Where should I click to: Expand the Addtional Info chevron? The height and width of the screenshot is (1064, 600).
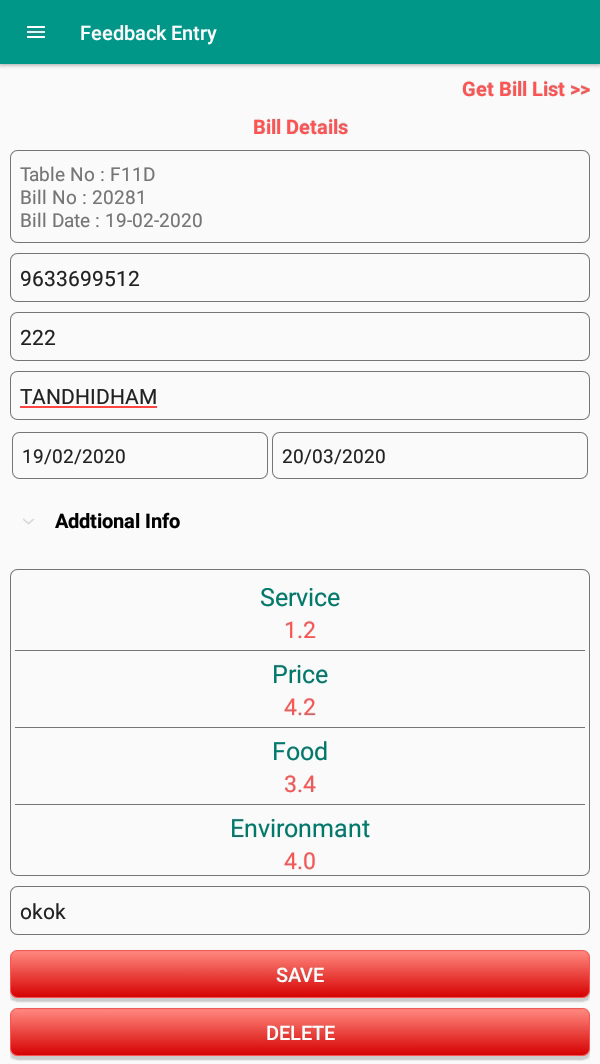pyautogui.click(x=29, y=521)
